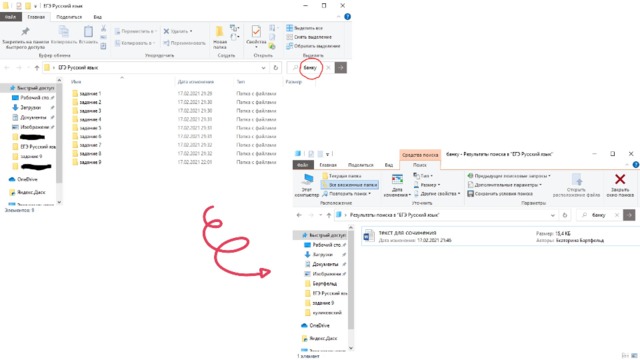
Task: Click the pin to Quick Access icon
Action: pos(25,31)
